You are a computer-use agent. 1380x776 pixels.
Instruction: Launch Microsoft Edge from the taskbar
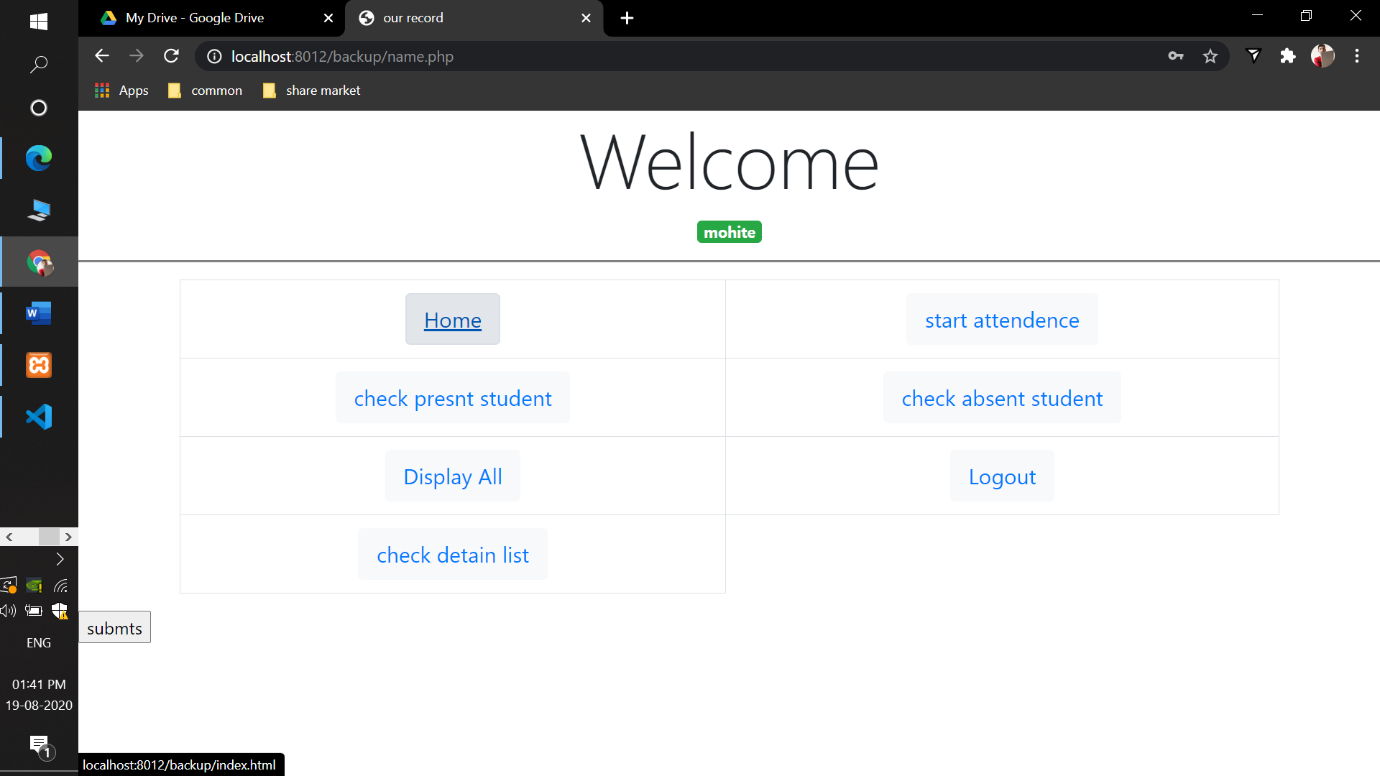point(39,157)
